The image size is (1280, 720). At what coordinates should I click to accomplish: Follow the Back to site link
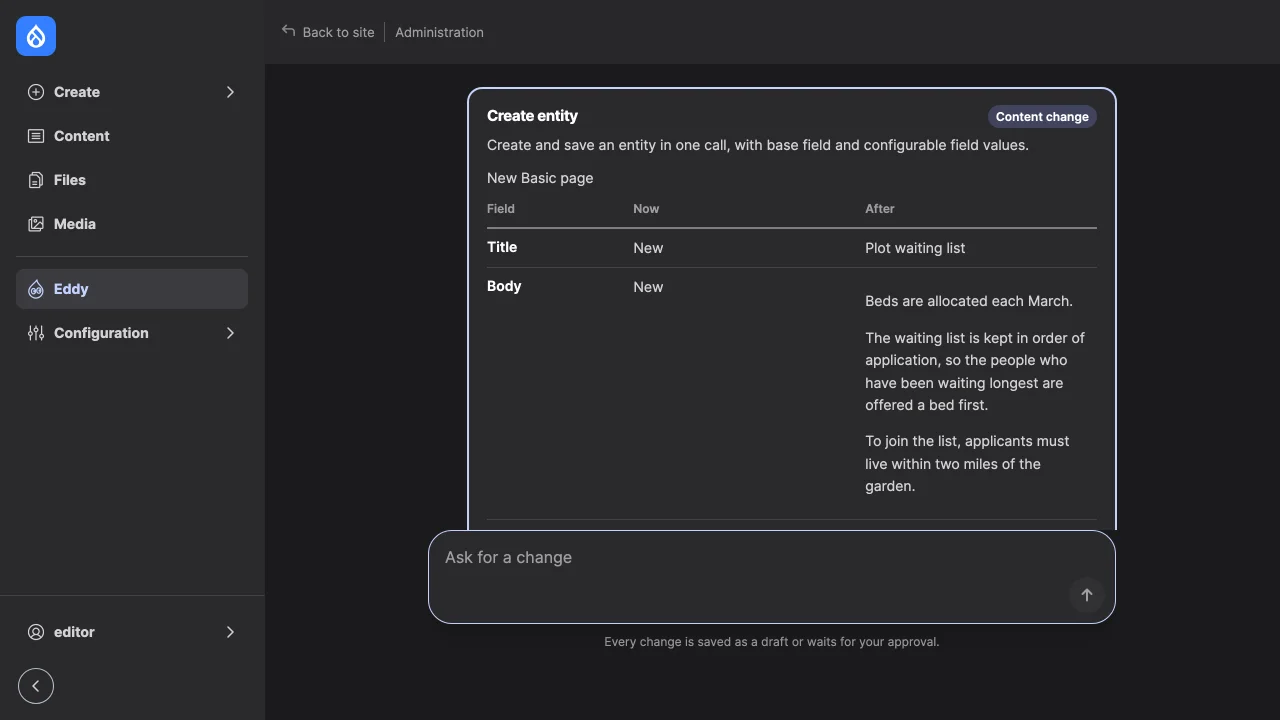pyautogui.click(x=328, y=32)
